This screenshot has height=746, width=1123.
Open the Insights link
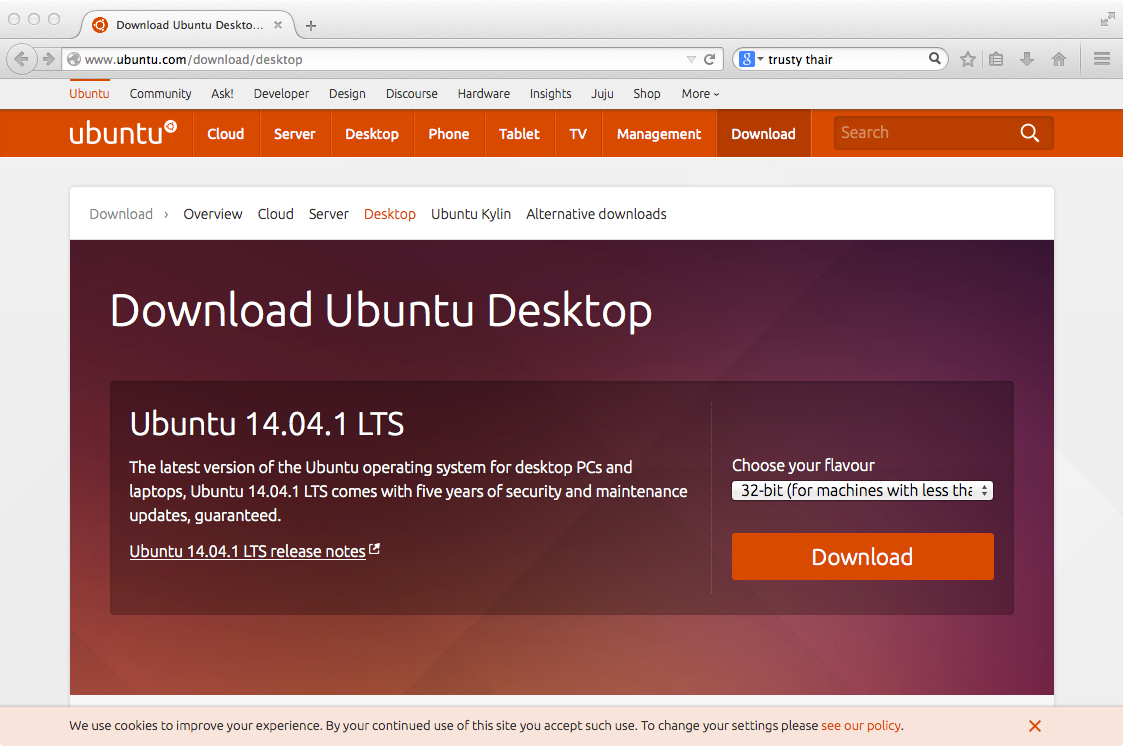click(x=551, y=94)
